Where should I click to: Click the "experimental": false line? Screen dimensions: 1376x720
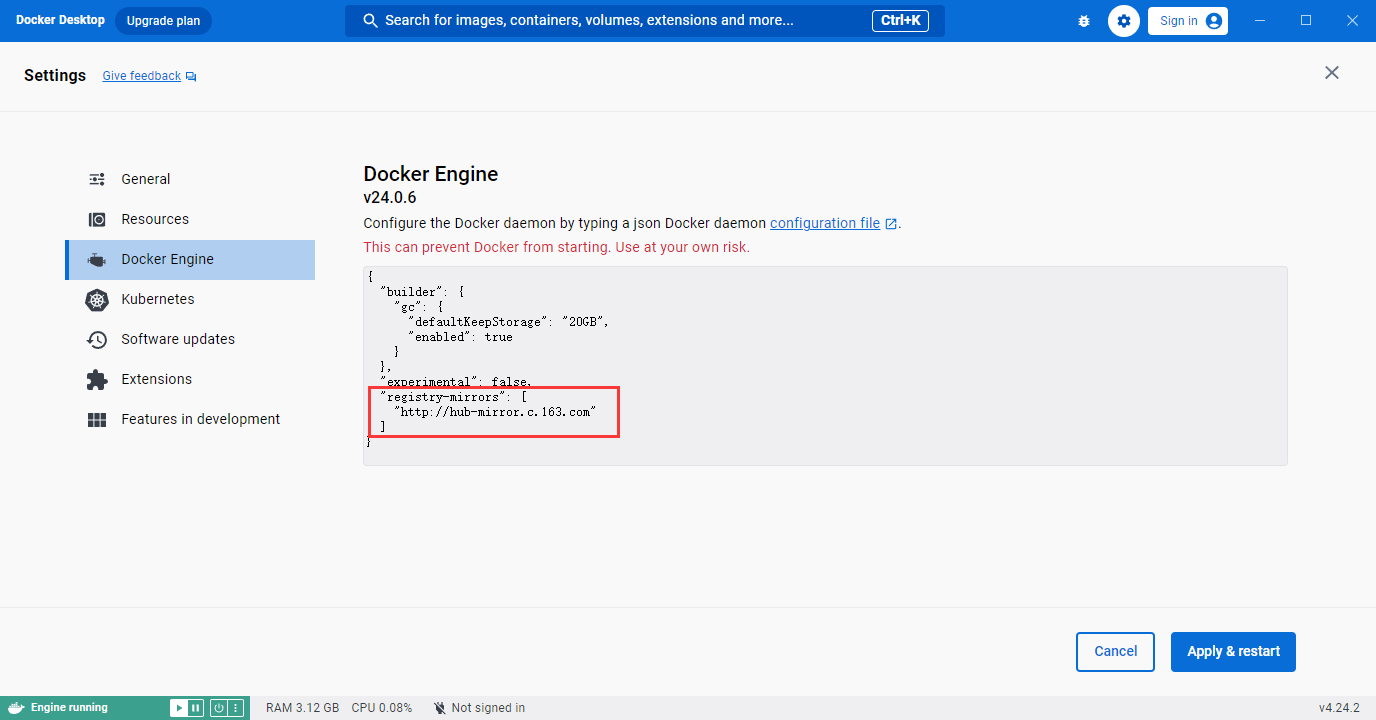456,382
